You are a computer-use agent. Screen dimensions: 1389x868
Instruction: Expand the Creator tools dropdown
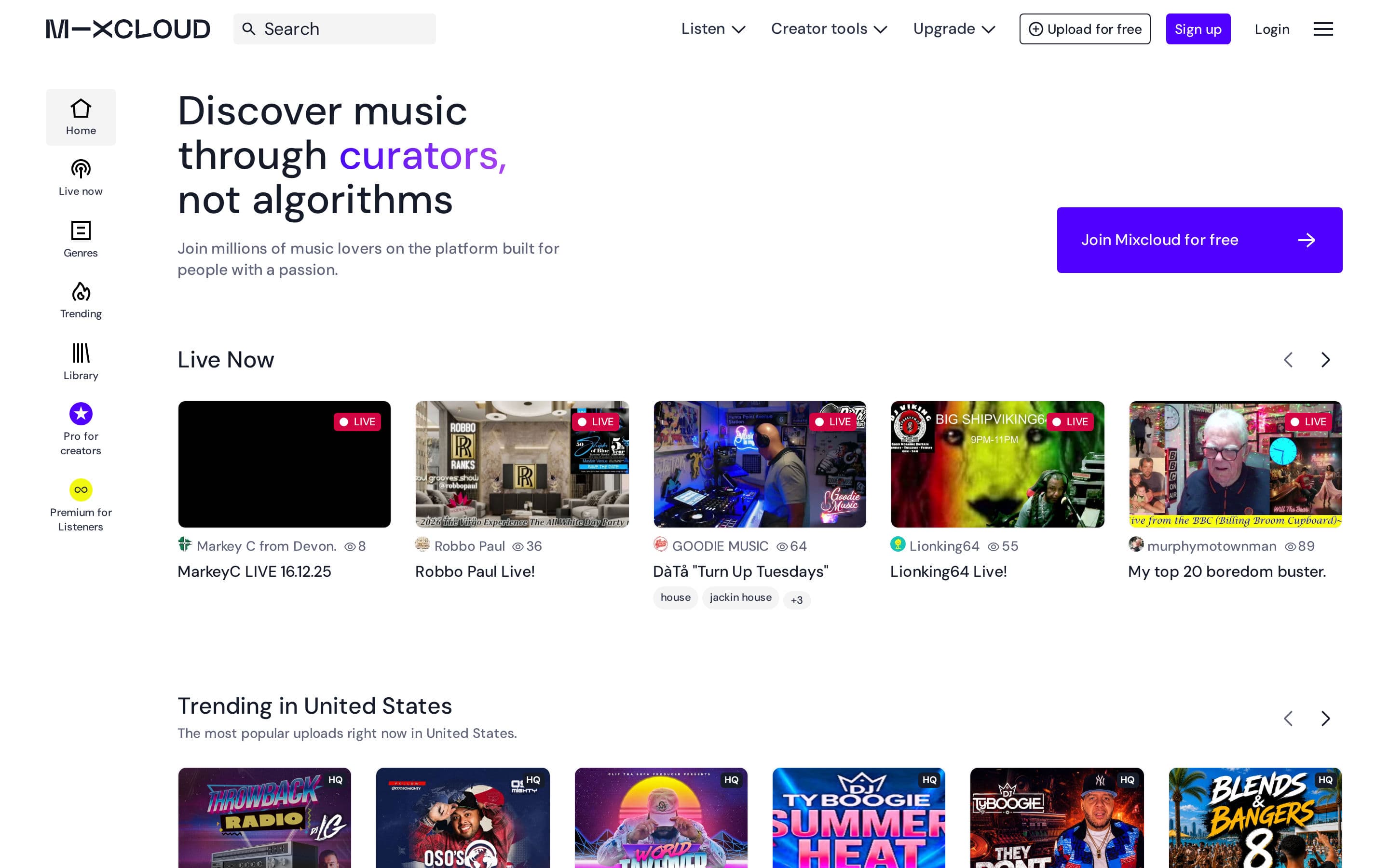coord(830,29)
